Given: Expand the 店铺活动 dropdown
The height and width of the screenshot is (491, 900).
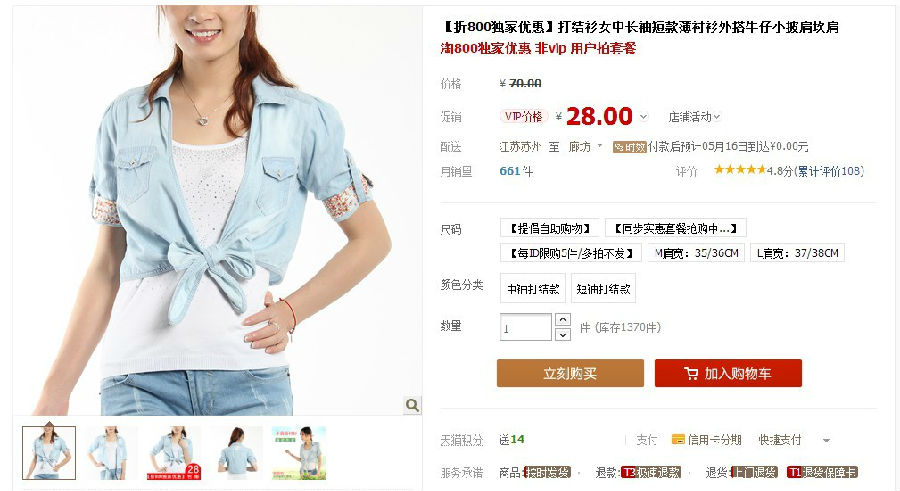Looking at the screenshot, I should click(x=694, y=117).
